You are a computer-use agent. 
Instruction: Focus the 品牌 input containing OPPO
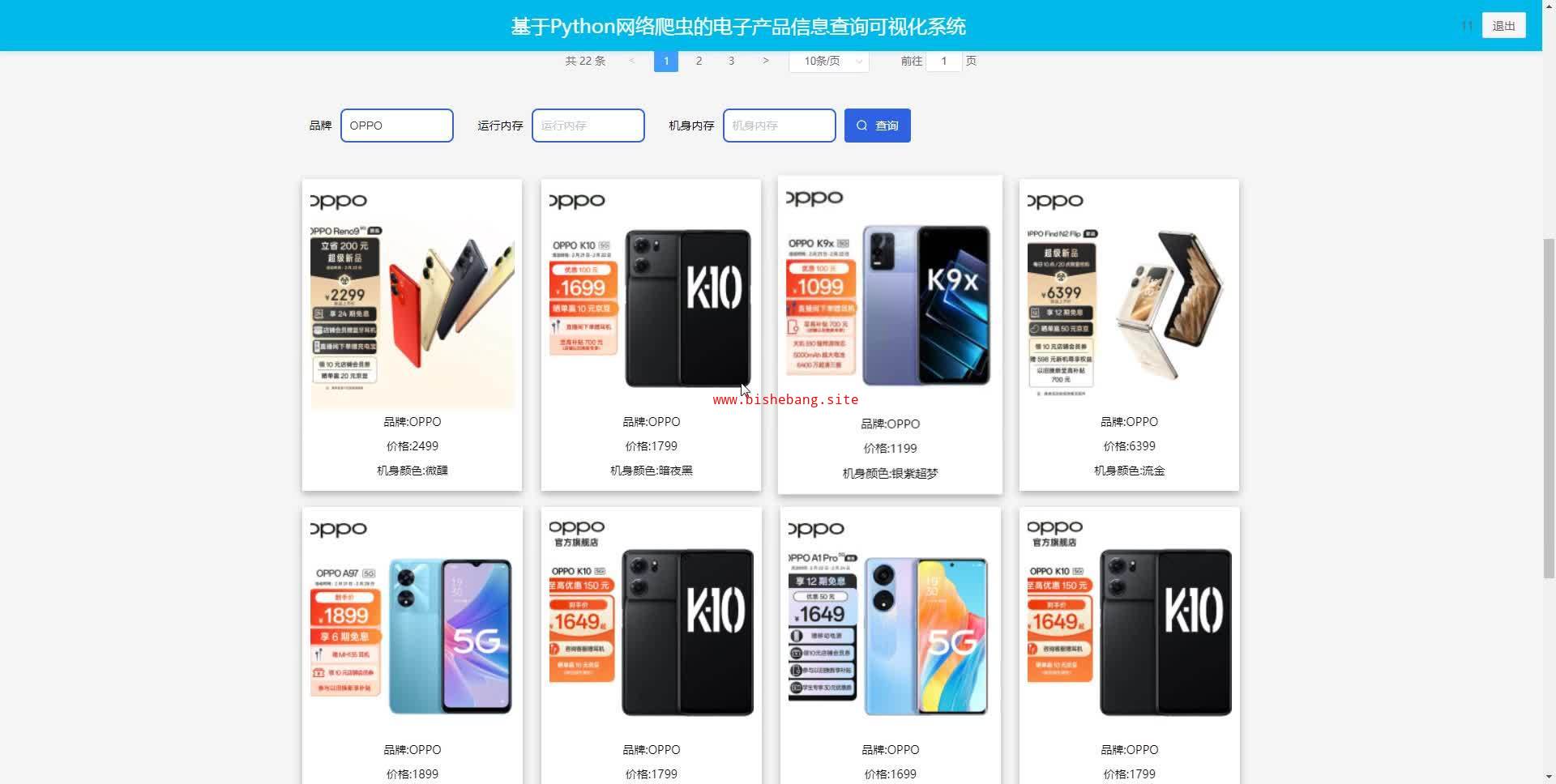click(397, 126)
